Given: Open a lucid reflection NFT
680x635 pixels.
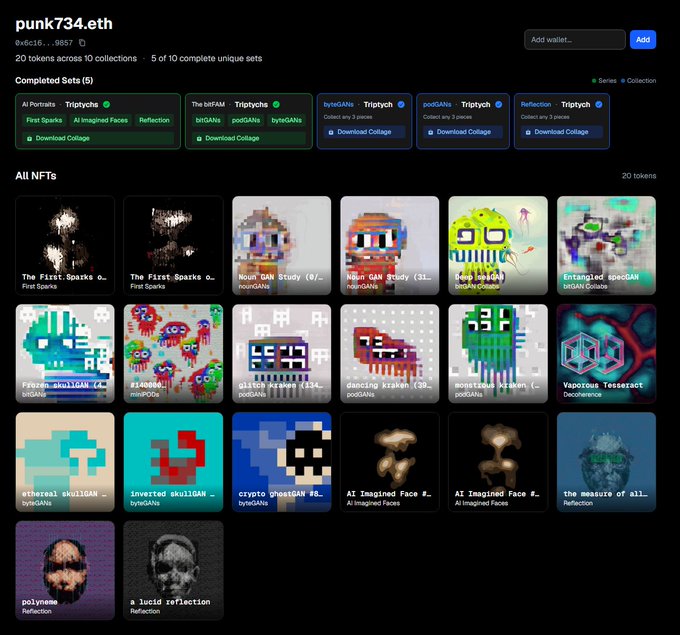Looking at the screenshot, I should (173, 570).
